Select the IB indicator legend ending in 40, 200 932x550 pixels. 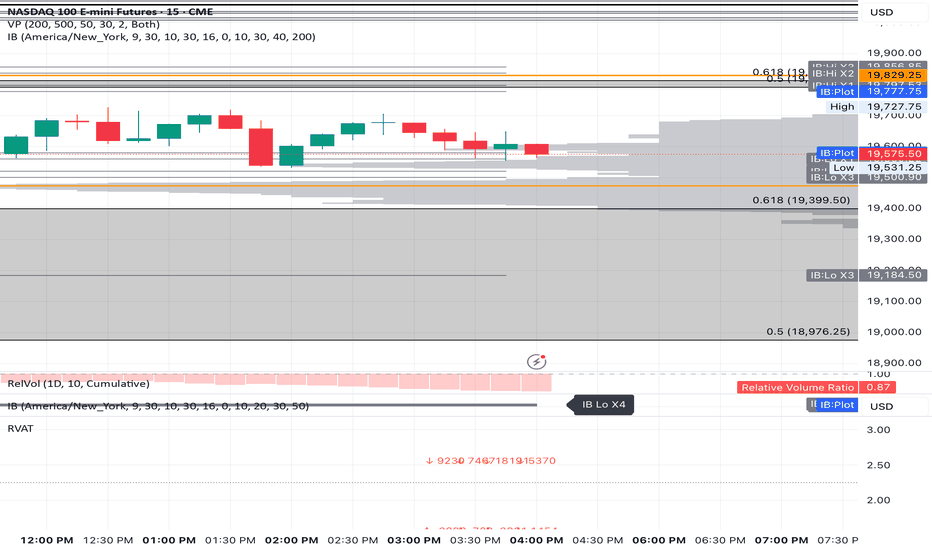[x=161, y=37]
